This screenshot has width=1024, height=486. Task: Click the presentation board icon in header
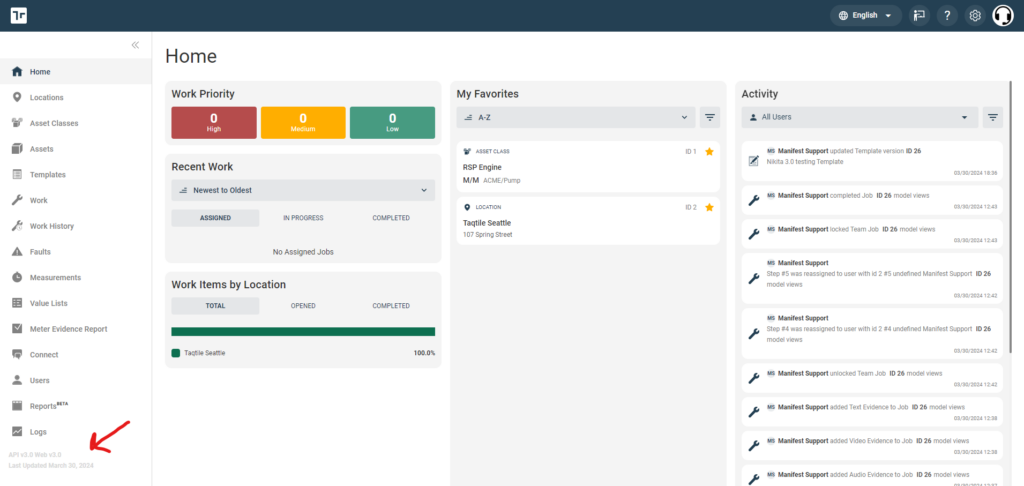coord(920,15)
